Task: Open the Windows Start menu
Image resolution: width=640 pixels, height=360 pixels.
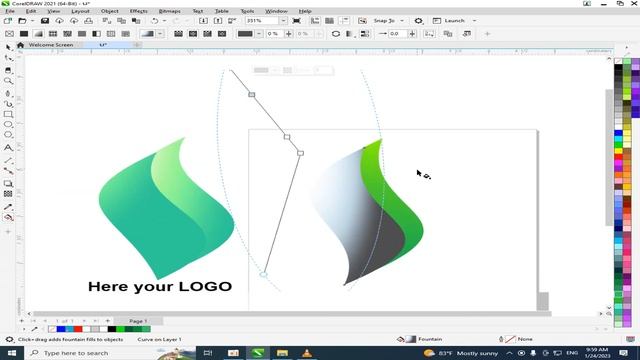Action: coord(12,353)
